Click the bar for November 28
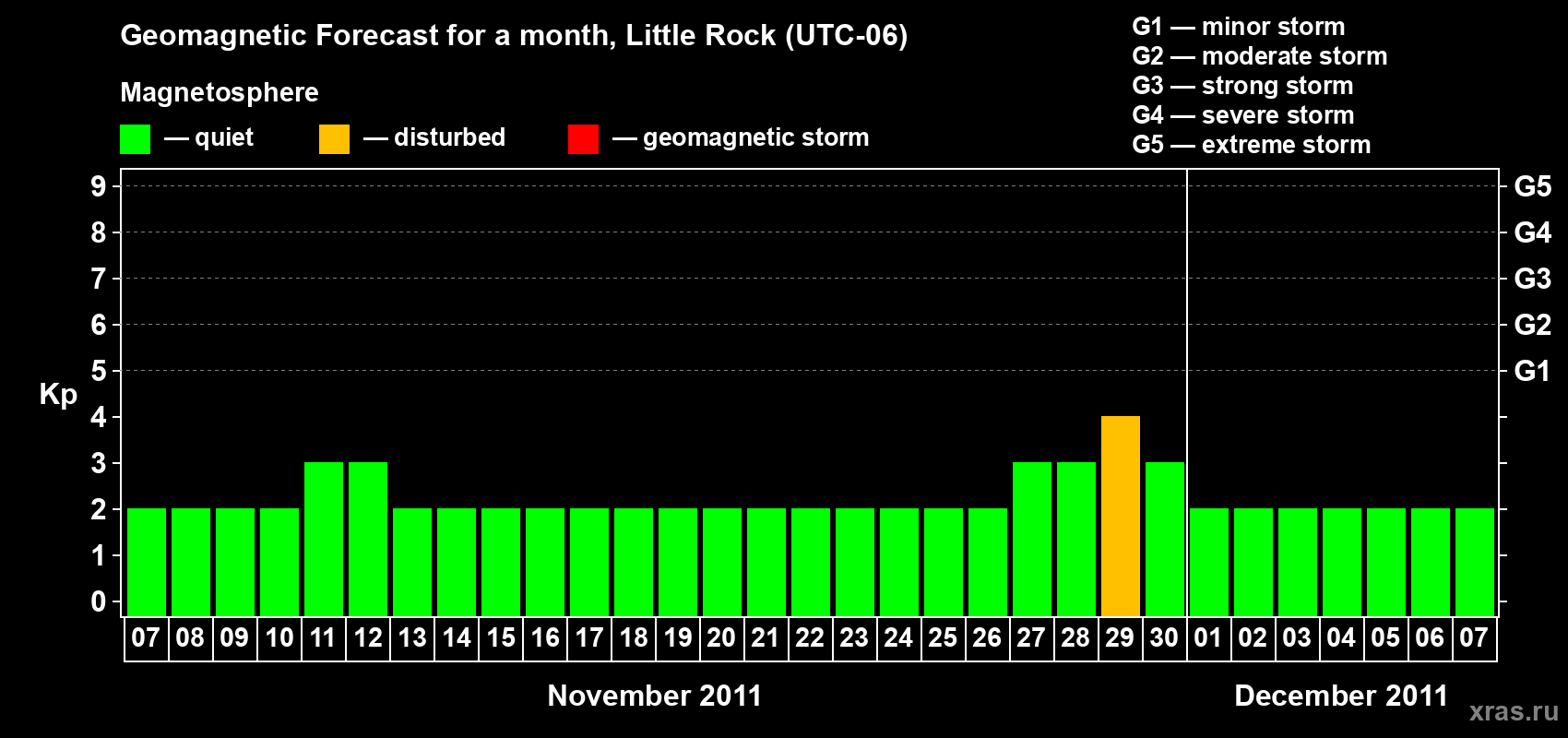Screen dimensions: 1568x738 click(x=1076, y=539)
